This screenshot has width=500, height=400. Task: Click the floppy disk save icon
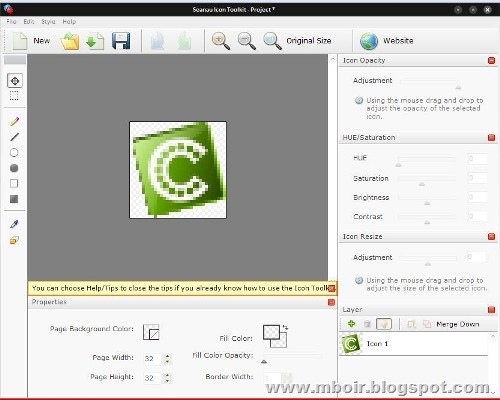(121, 41)
